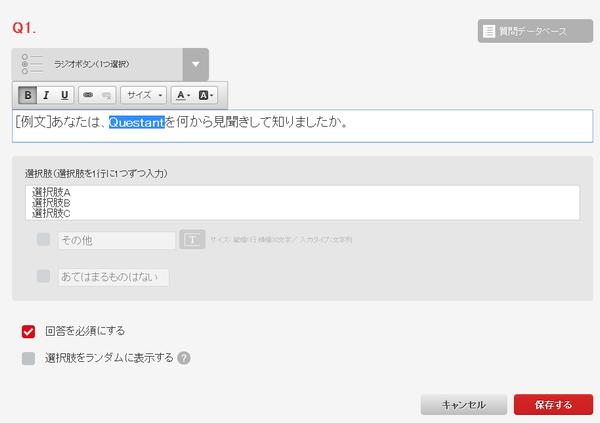600x423 pixels.
Task: Open the サイズ font size dropdown
Action: 143,95
